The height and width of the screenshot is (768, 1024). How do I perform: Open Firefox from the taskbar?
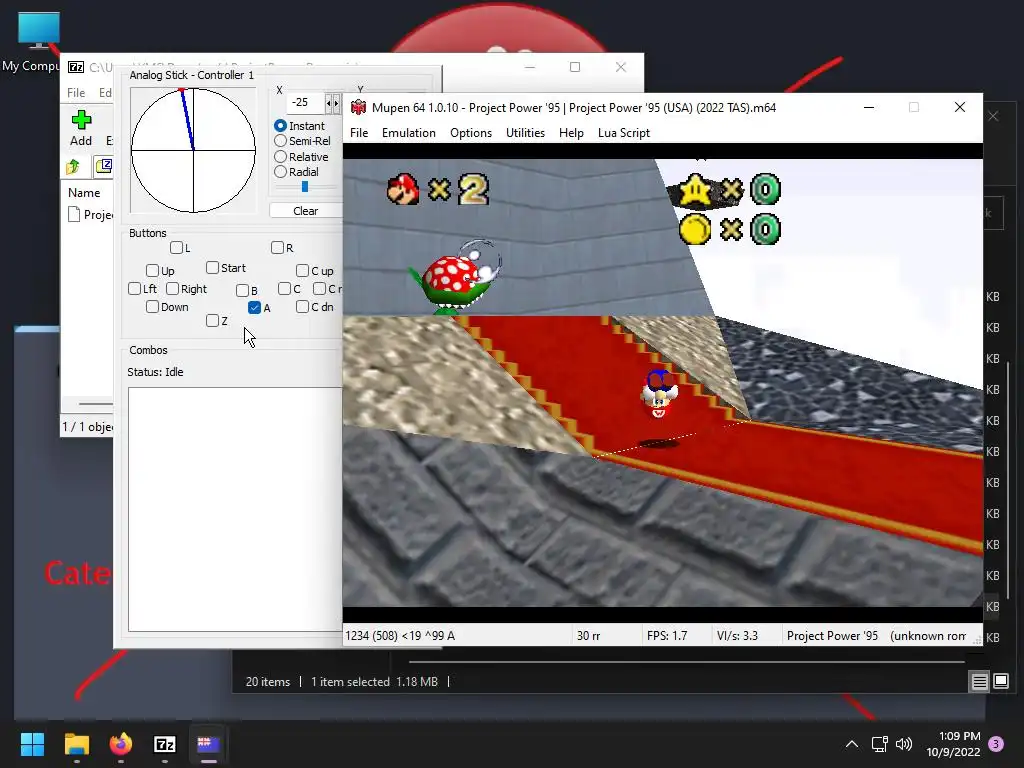121,744
